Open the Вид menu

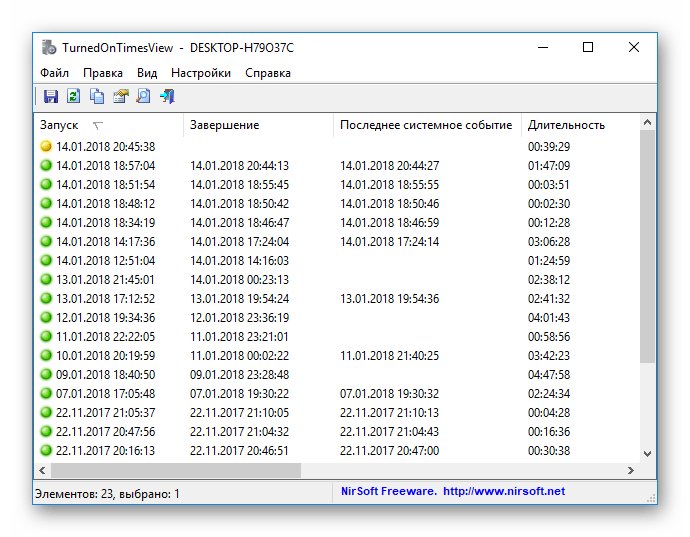click(x=147, y=73)
